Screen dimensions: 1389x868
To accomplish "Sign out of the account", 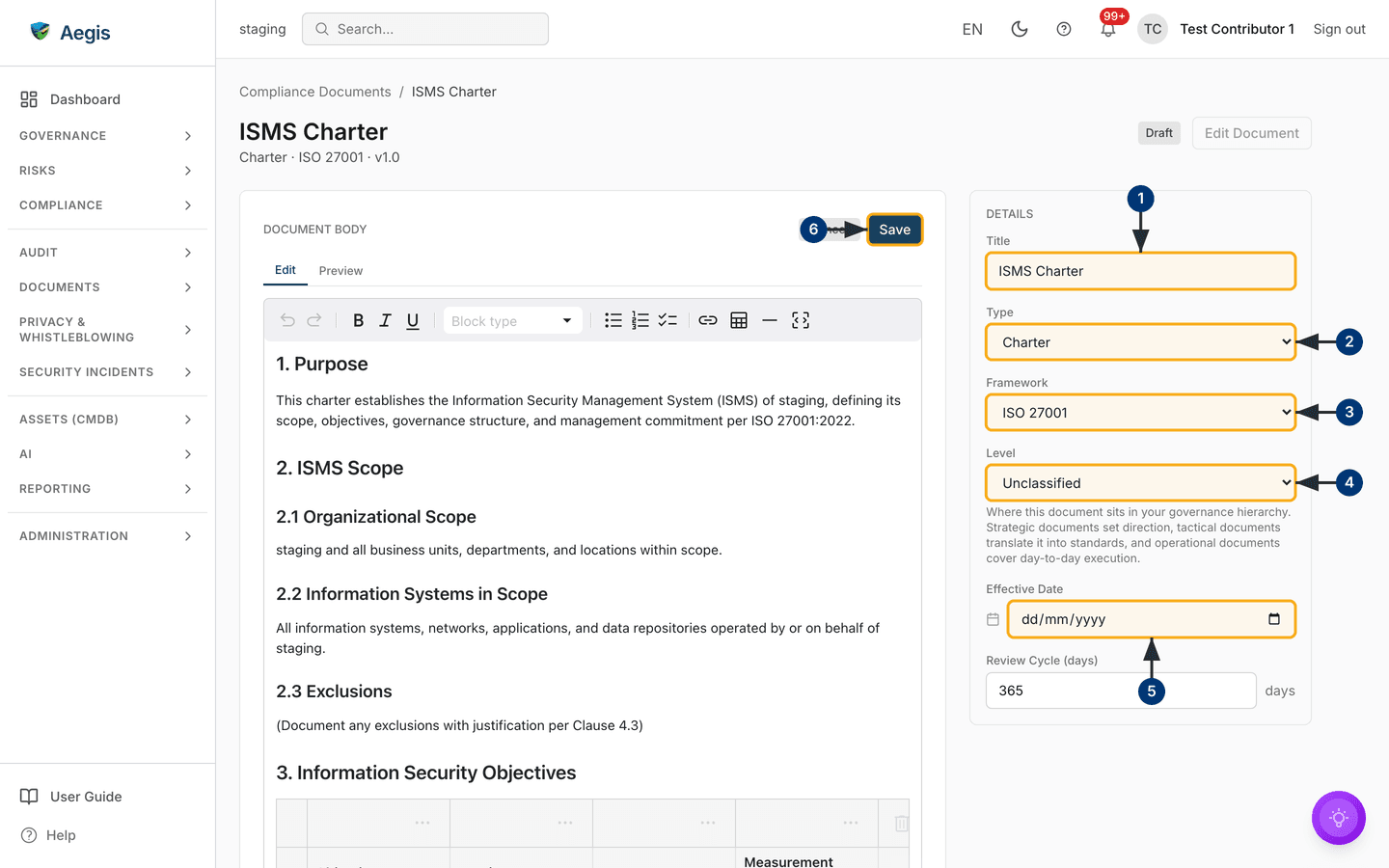I will (x=1339, y=29).
